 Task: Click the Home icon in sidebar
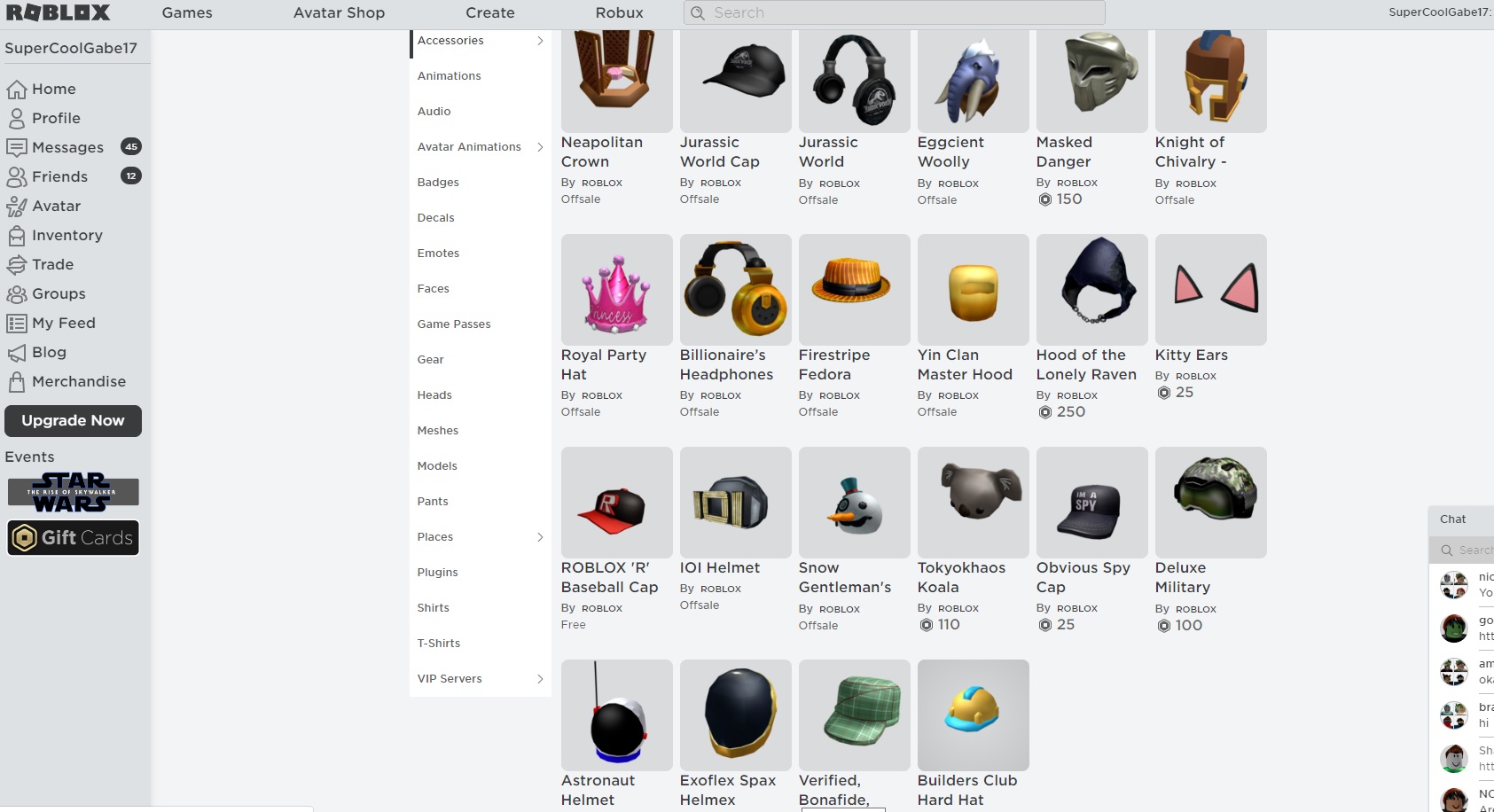pyautogui.click(x=16, y=90)
